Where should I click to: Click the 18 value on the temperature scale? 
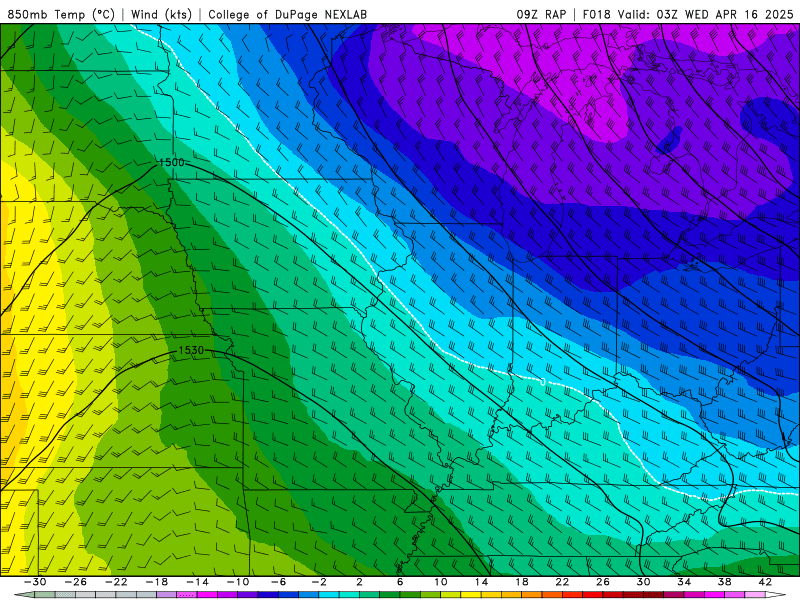point(521,582)
